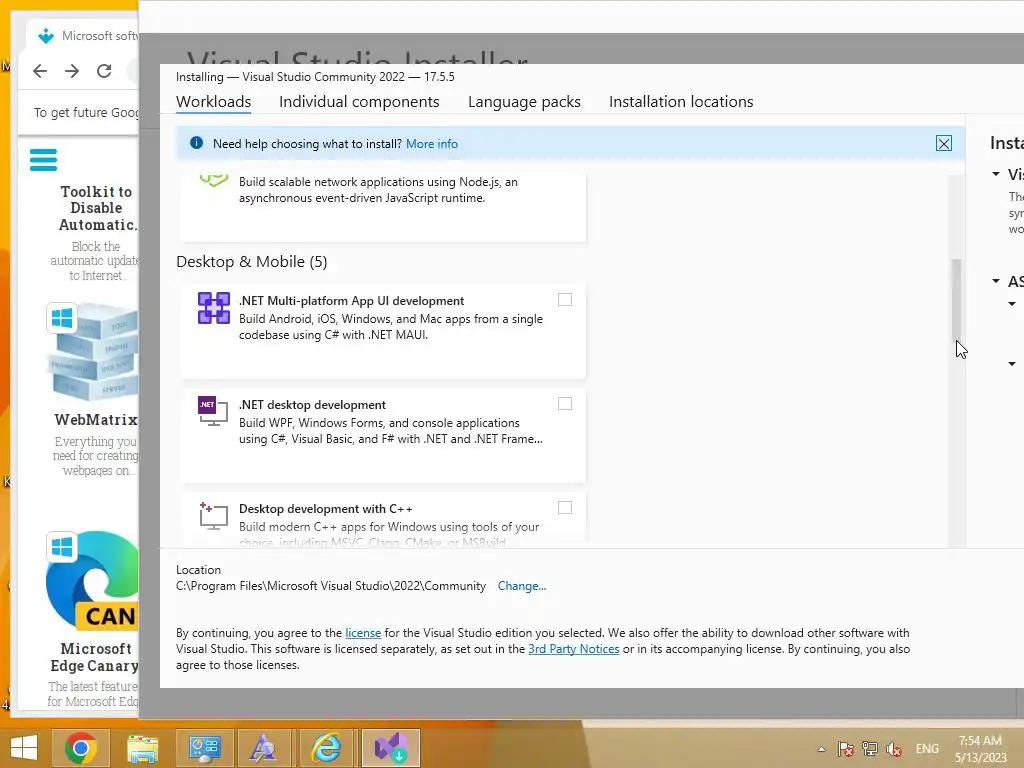Dismiss the help banner with its X
Image resolution: width=1024 pixels, height=768 pixels.
[x=944, y=144]
